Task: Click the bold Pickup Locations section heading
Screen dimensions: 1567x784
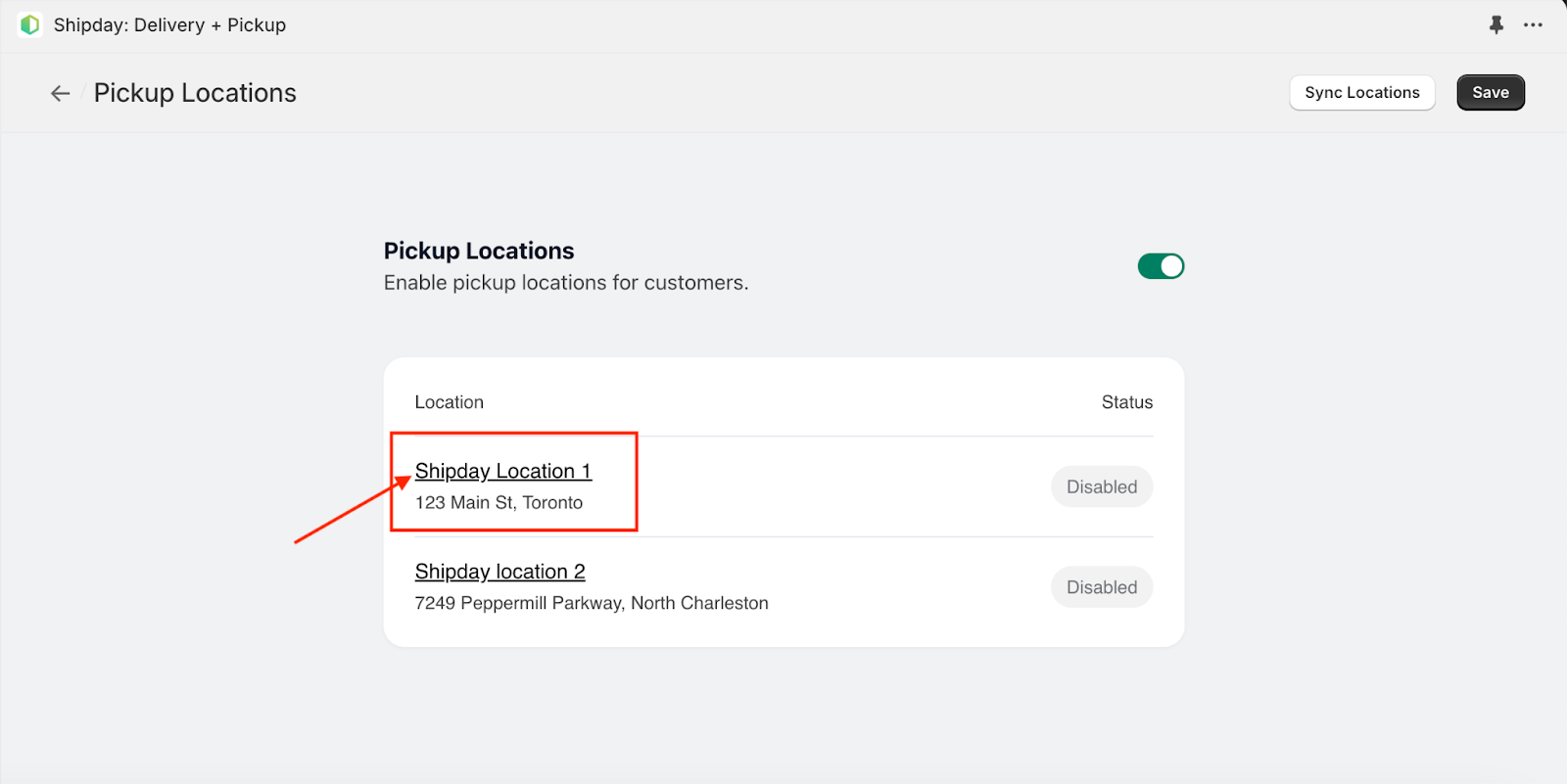Action: pos(479,251)
